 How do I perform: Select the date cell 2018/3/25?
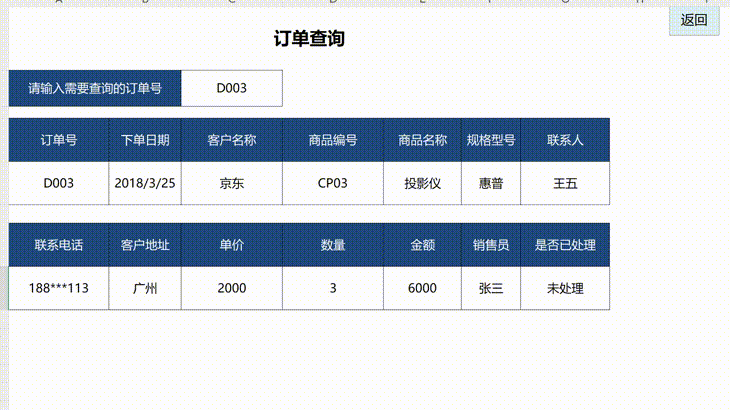point(145,183)
